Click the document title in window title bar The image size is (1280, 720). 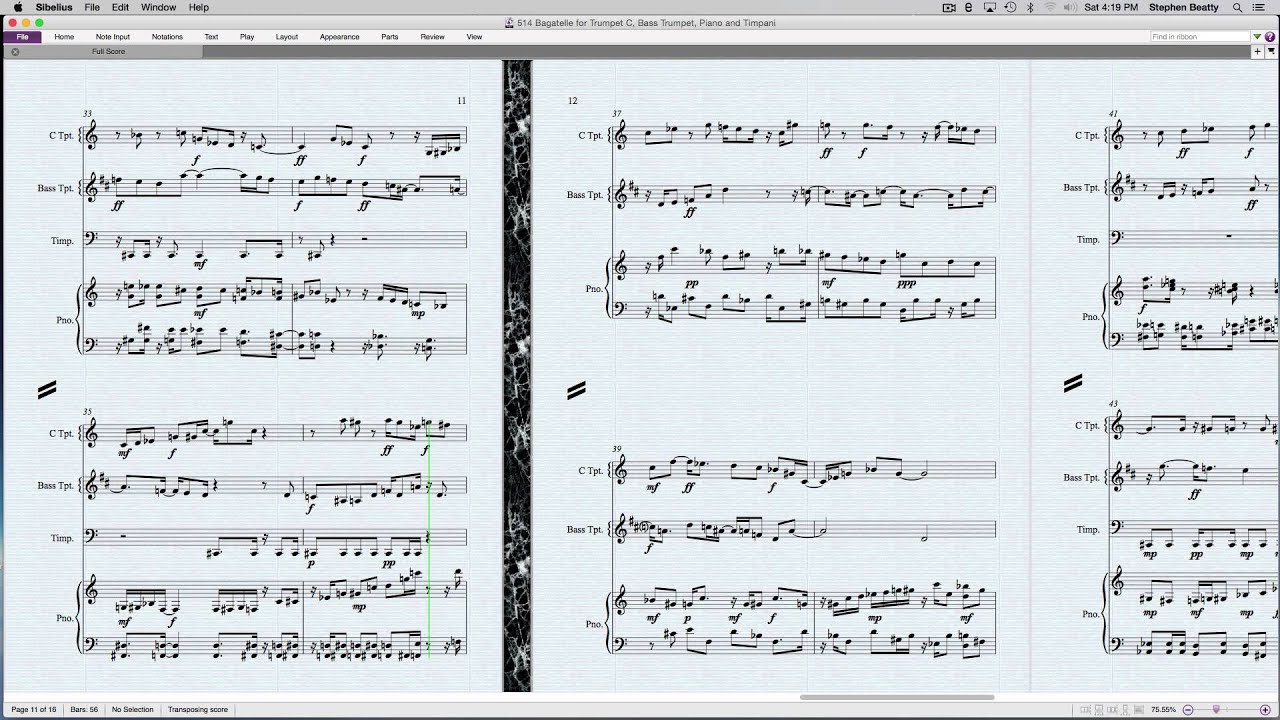[646, 22]
